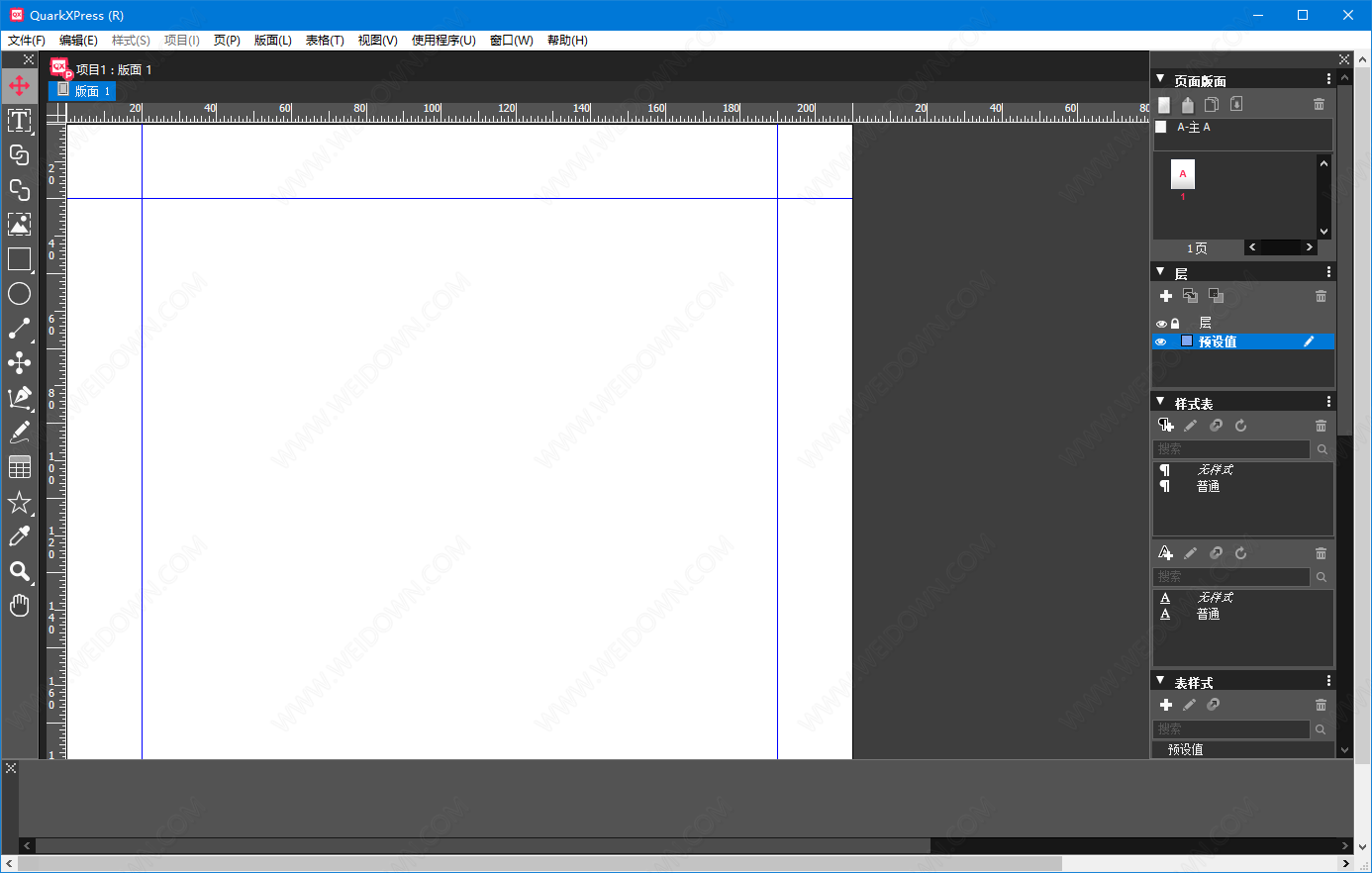Image resolution: width=1372 pixels, height=873 pixels.
Task: Select the Picture Content tool
Action: [x=19, y=225]
